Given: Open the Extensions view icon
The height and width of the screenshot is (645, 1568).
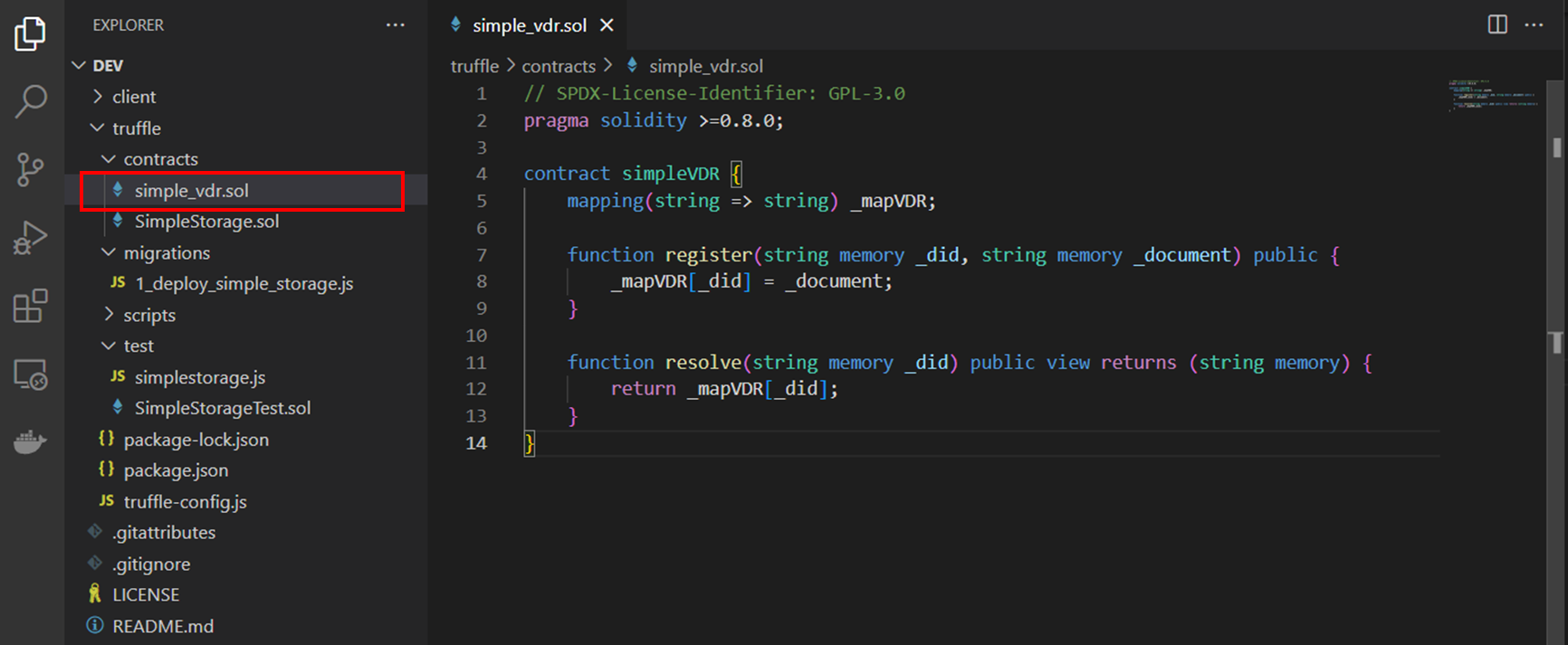Looking at the screenshot, I should pos(30,306).
